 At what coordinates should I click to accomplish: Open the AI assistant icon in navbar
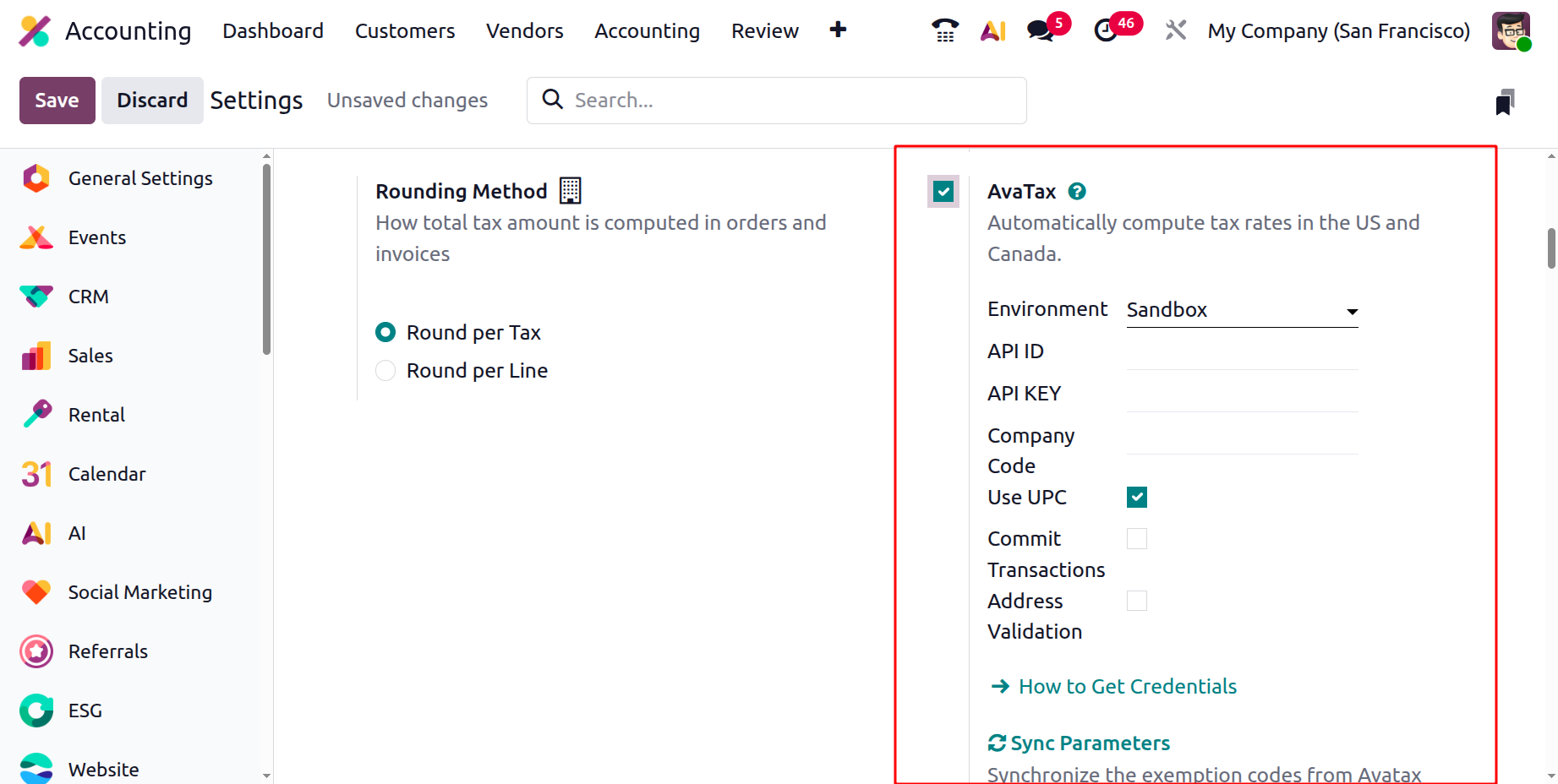pos(992,31)
